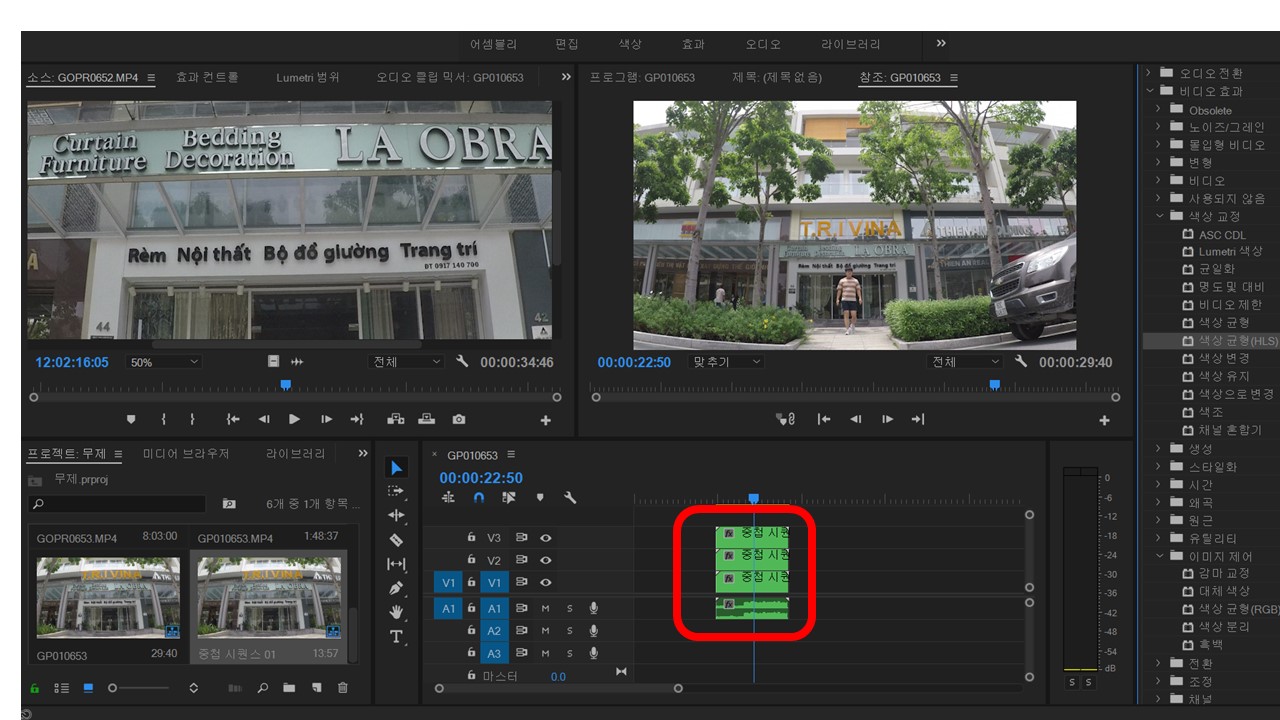The width and height of the screenshot is (1280, 720).
Task: Select the Razor tool
Action: click(396, 539)
